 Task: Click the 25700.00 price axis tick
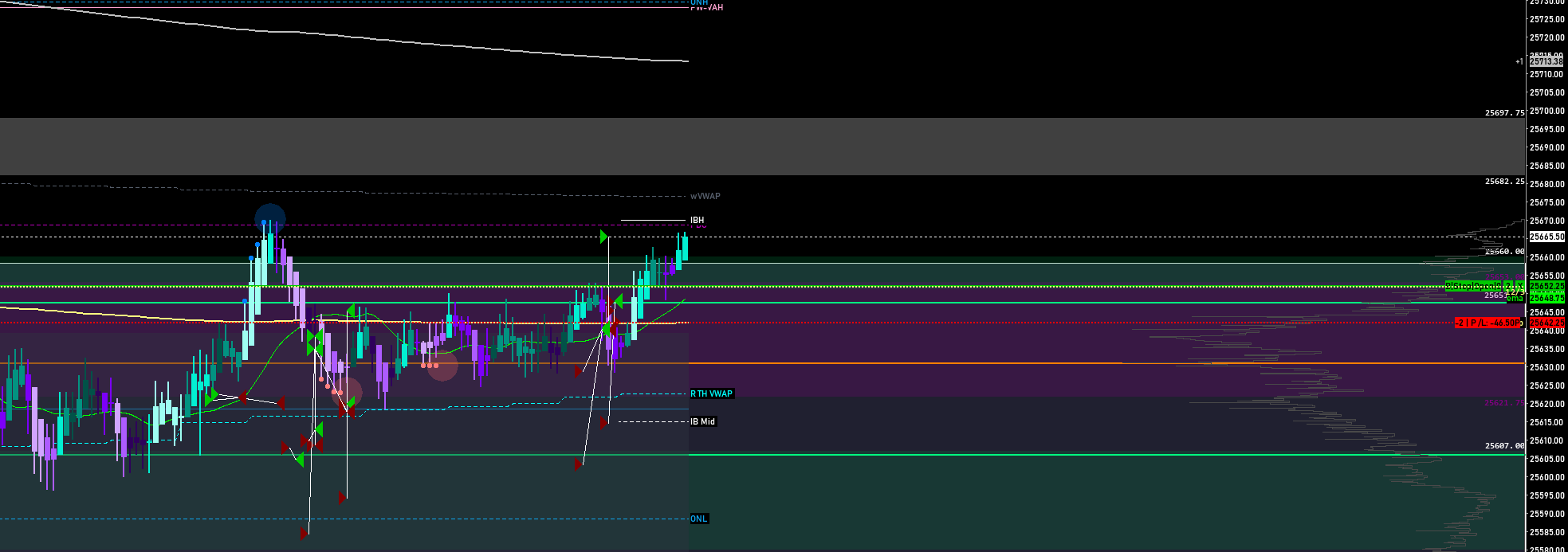pos(1547,111)
